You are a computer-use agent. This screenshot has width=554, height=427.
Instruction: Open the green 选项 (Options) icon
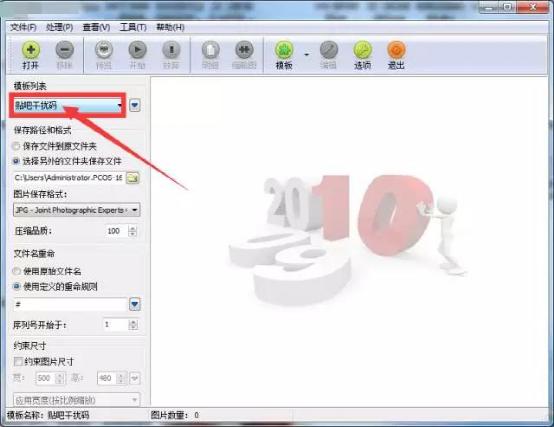tap(363, 49)
